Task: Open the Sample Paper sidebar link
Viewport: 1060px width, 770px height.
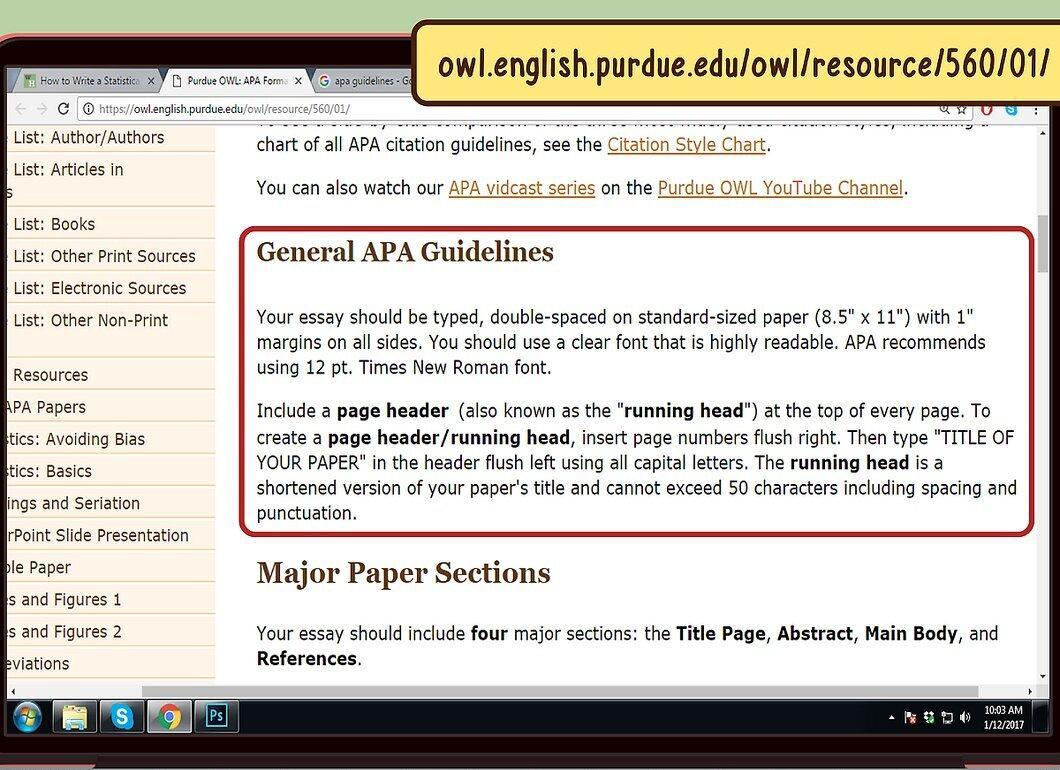Action: click(39, 568)
